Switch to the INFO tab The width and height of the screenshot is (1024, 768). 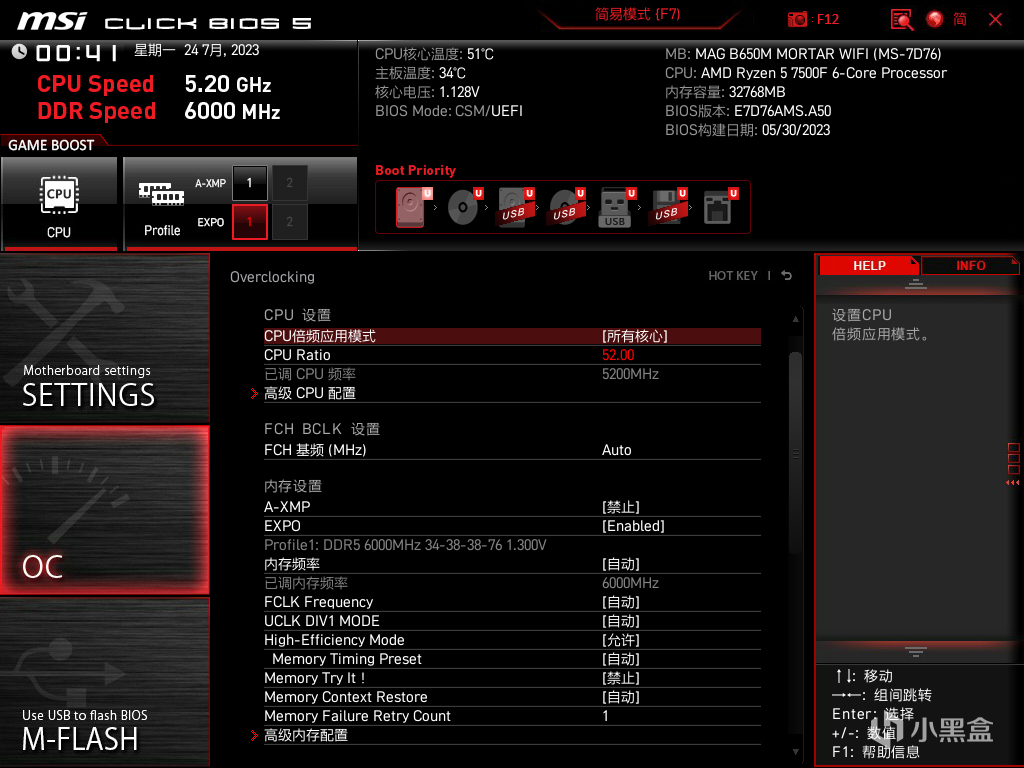(x=970, y=266)
